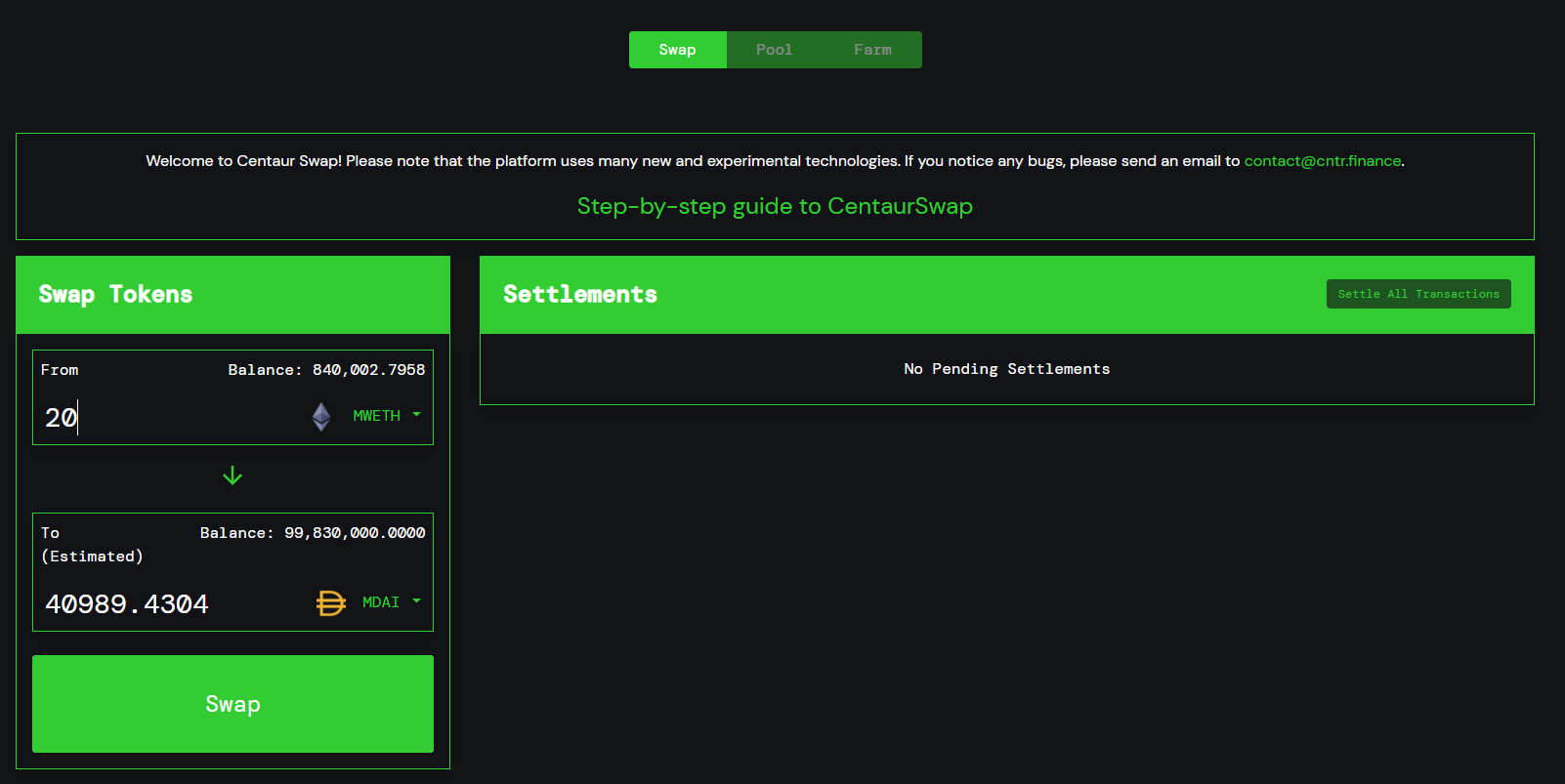Image resolution: width=1565 pixels, height=784 pixels.
Task: Switch to the Pool tab
Action: (x=775, y=50)
